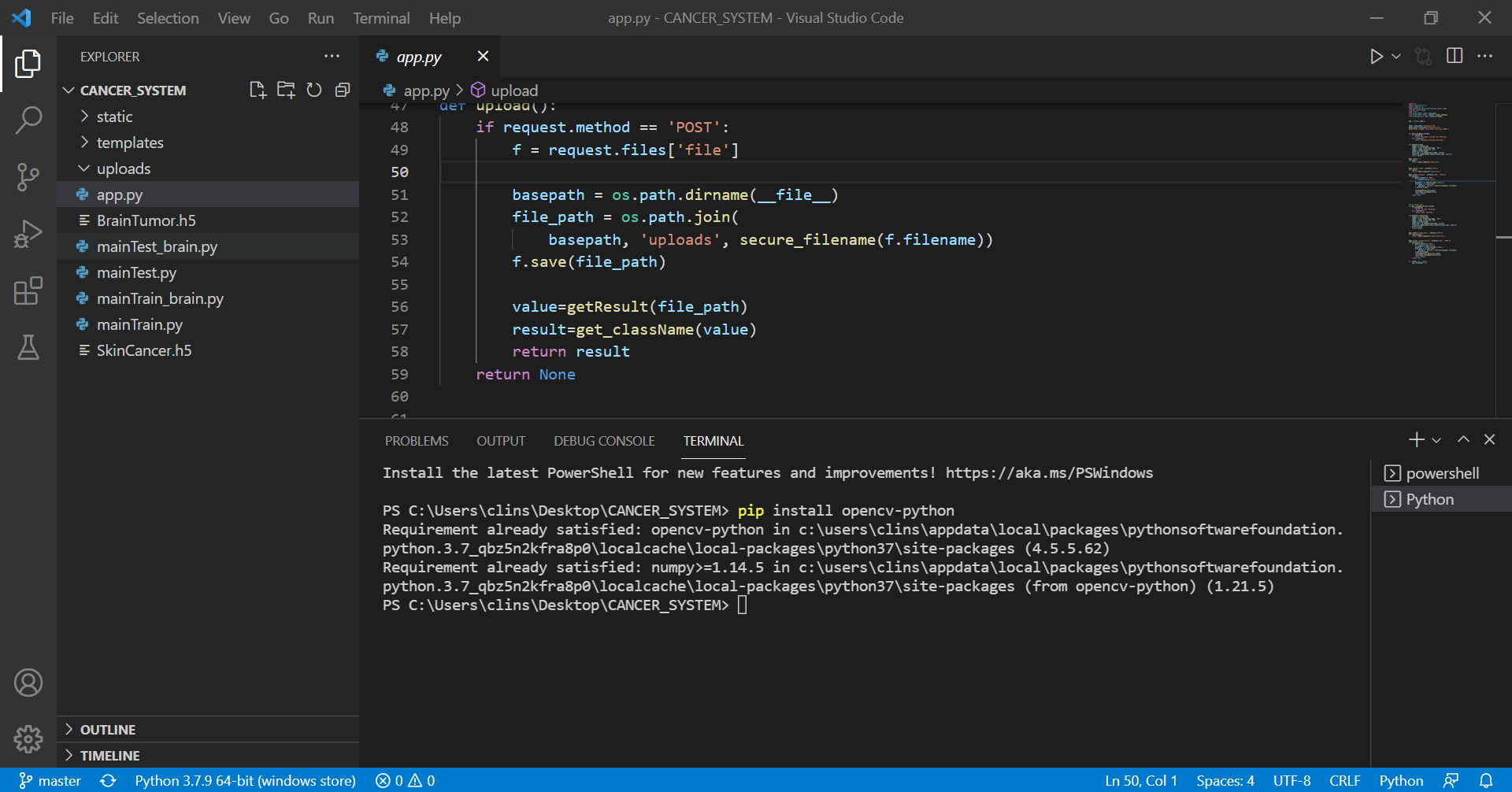Image resolution: width=1512 pixels, height=792 pixels.
Task: Collapse the CANCER_SYSTEM root folder
Action: pos(132,90)
